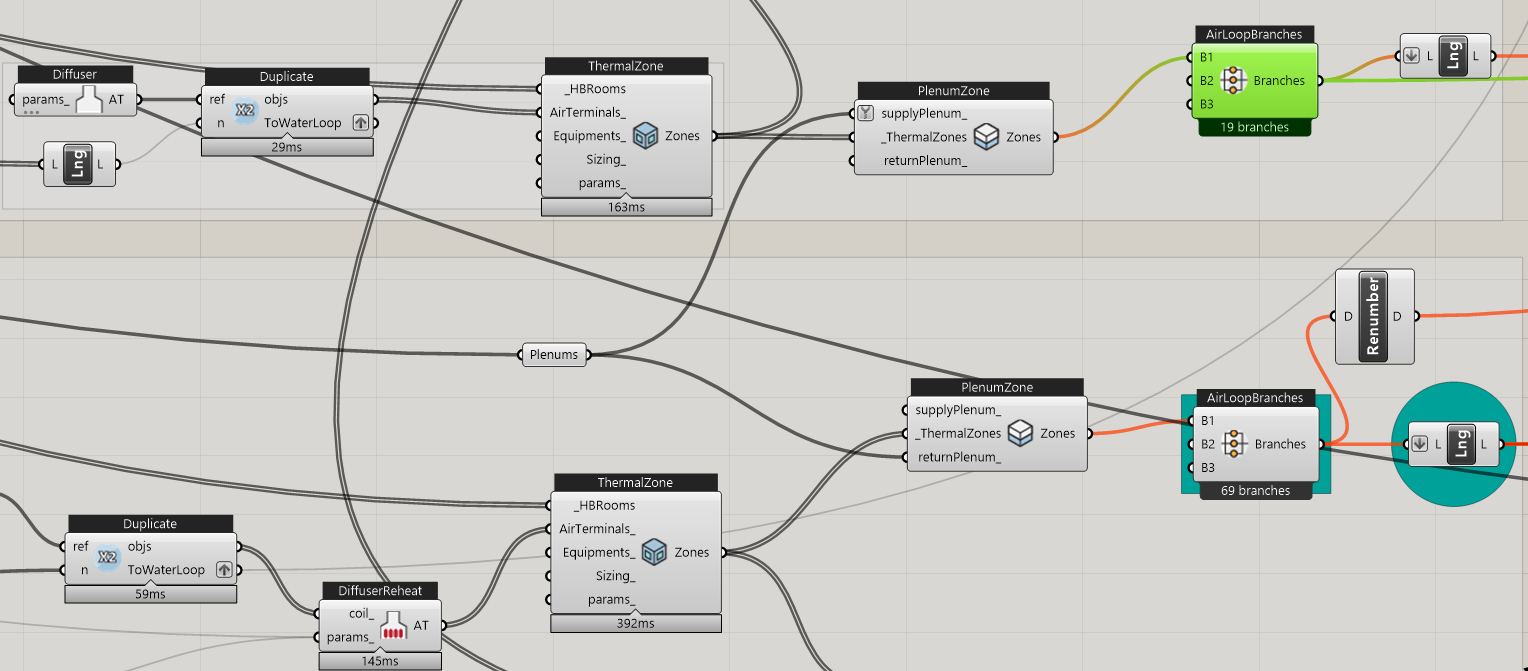Viewport: 1528px width, 671px height.
Task: Click the filter icon beside supplyPlenum_ input
Action: tap(866, 113)
